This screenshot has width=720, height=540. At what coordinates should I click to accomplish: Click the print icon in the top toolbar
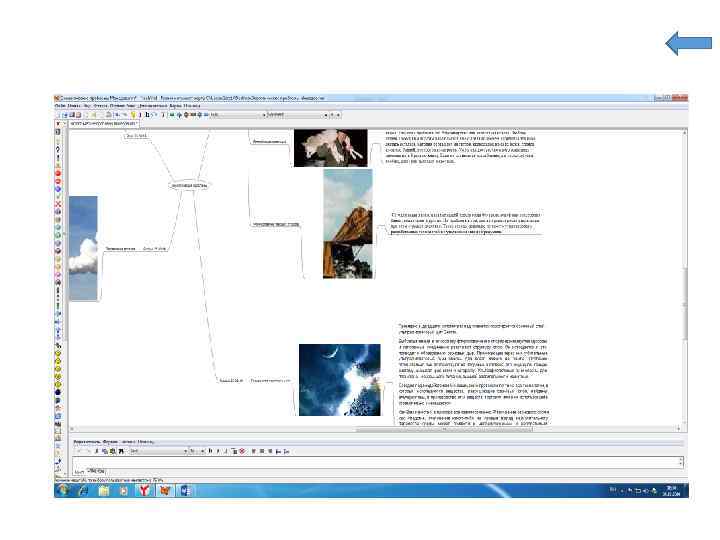coord(109,115)
